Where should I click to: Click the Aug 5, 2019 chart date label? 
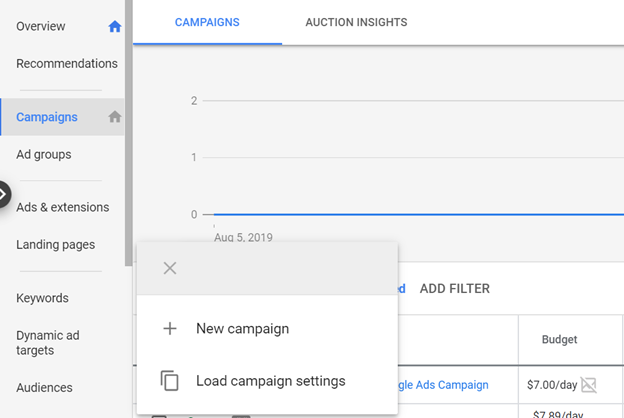pyautogui.click(x=243, y=237)
